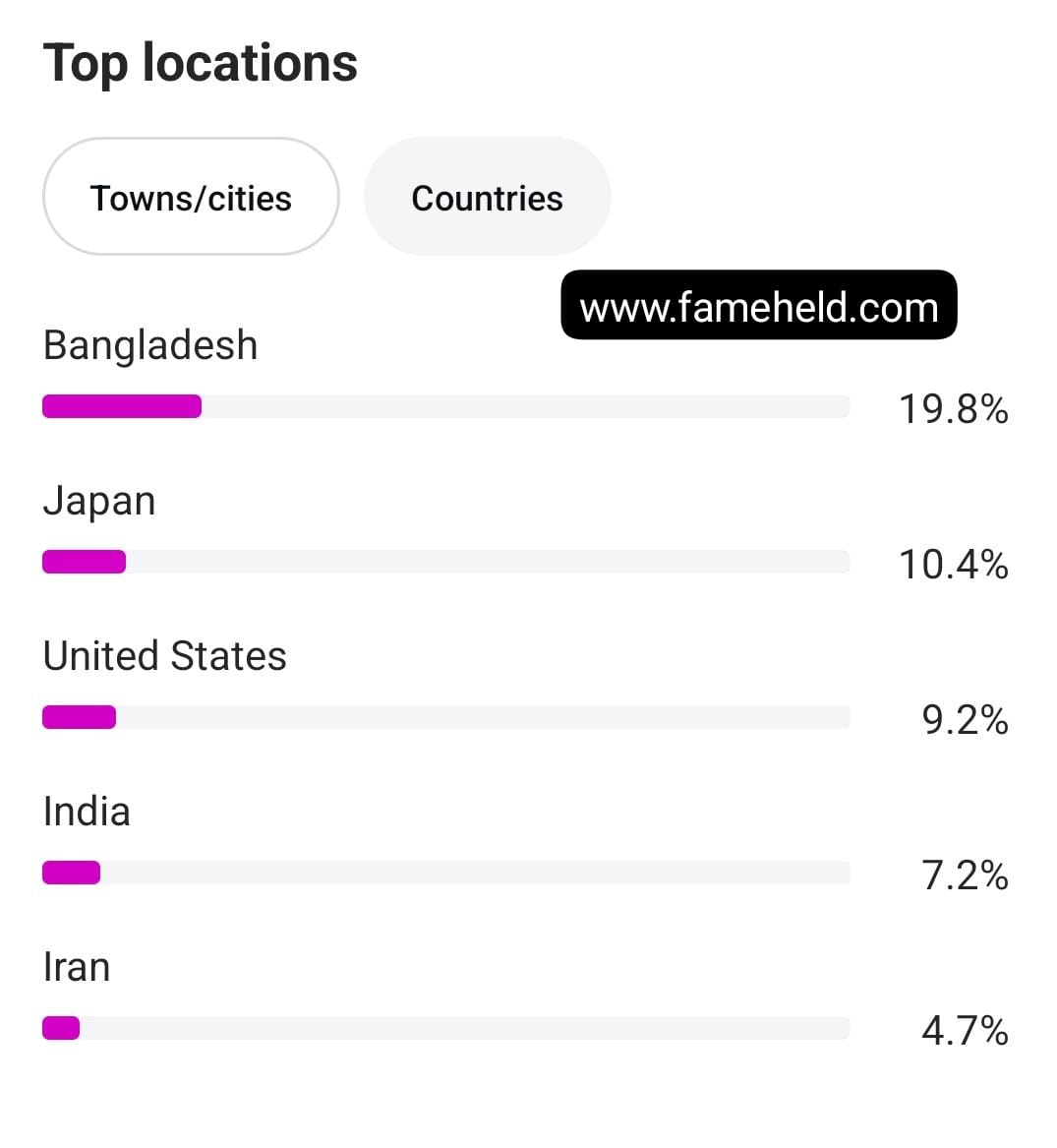This screenshot has width=1057, height=1148.
Task: Click the 4.7% value for Iran
Action: click(965, 1032)
